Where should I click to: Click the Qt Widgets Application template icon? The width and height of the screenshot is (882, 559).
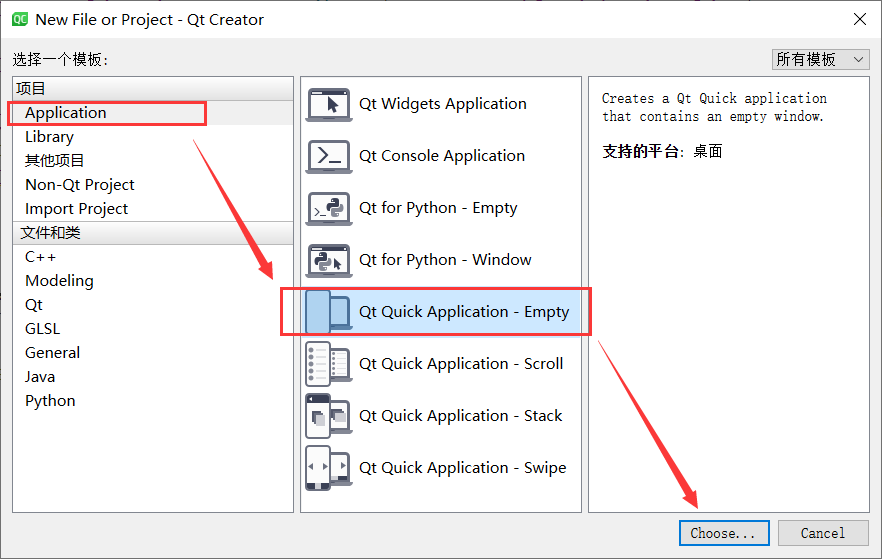pos(329,105)
